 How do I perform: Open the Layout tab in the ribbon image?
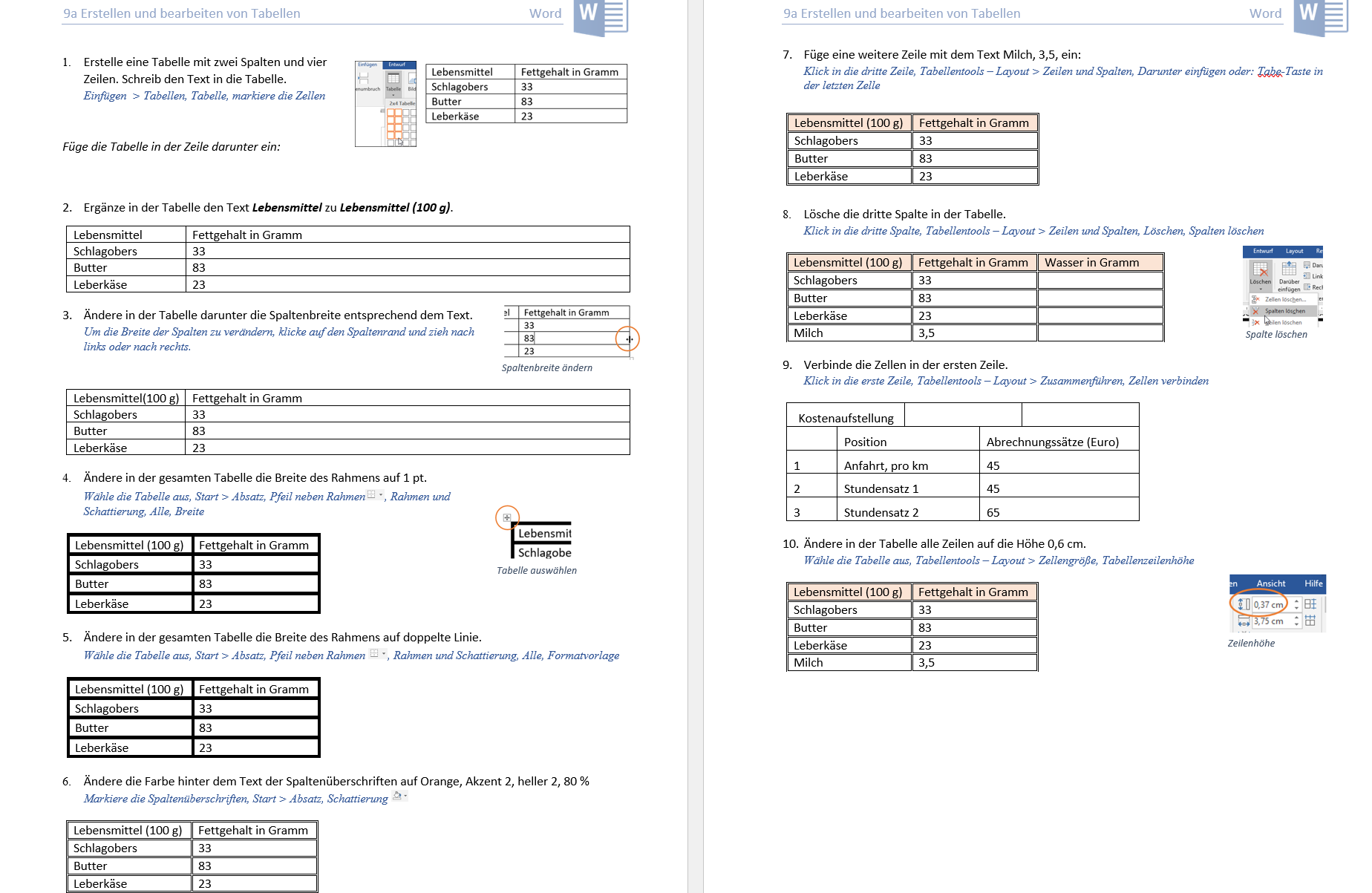(x=1294, y=251)
